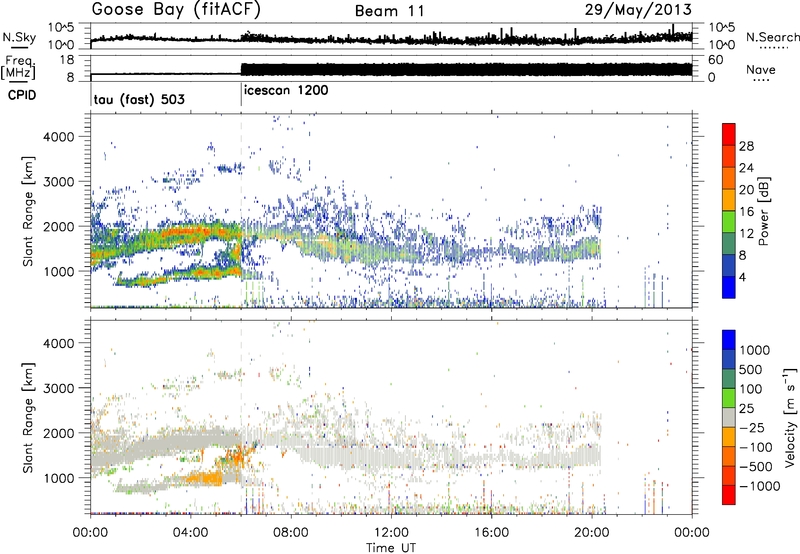Screen dimensions: 800x554
Task: Click the bright blue bottom segment of the power colorbar
Action: click(729, 288)
